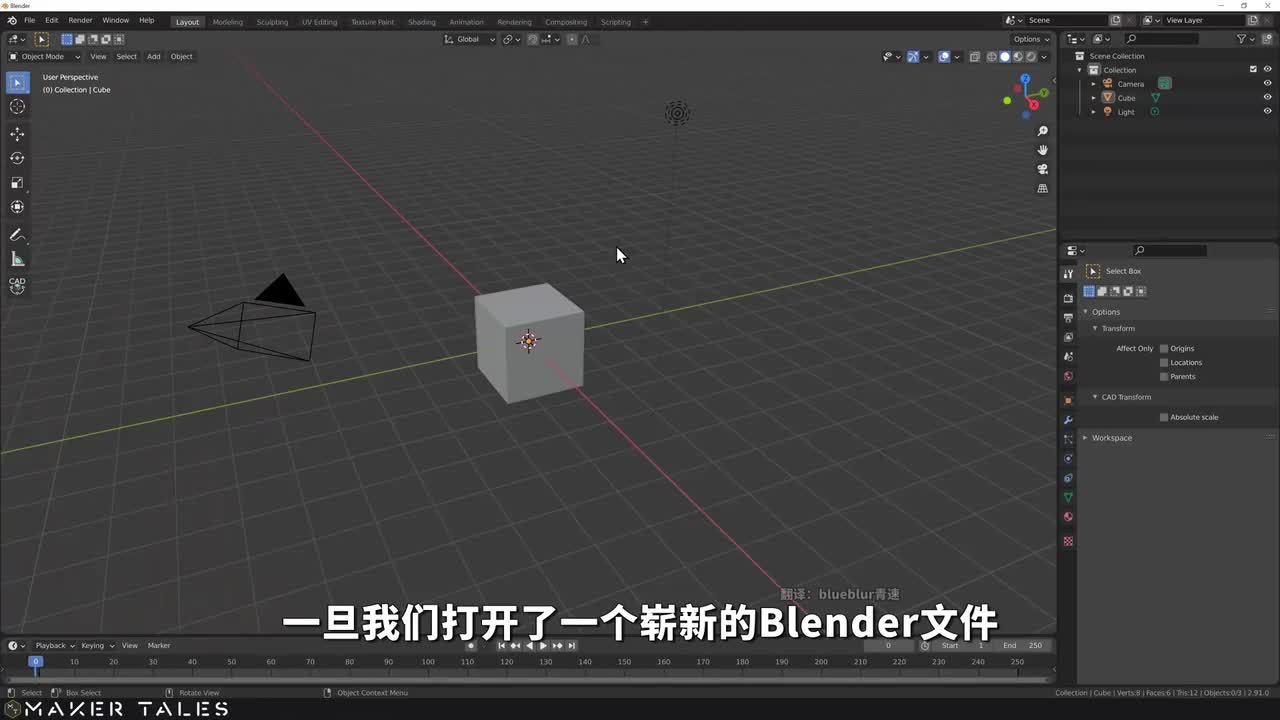
Task: Open the World properties tab
Action: coord(1068,376)
